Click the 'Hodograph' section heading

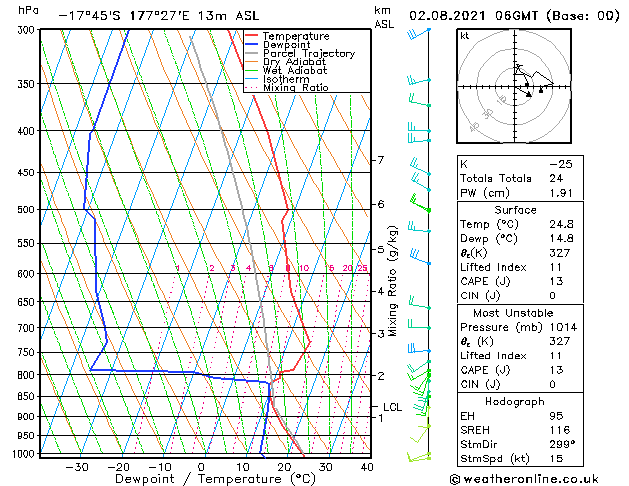point(515,401)
